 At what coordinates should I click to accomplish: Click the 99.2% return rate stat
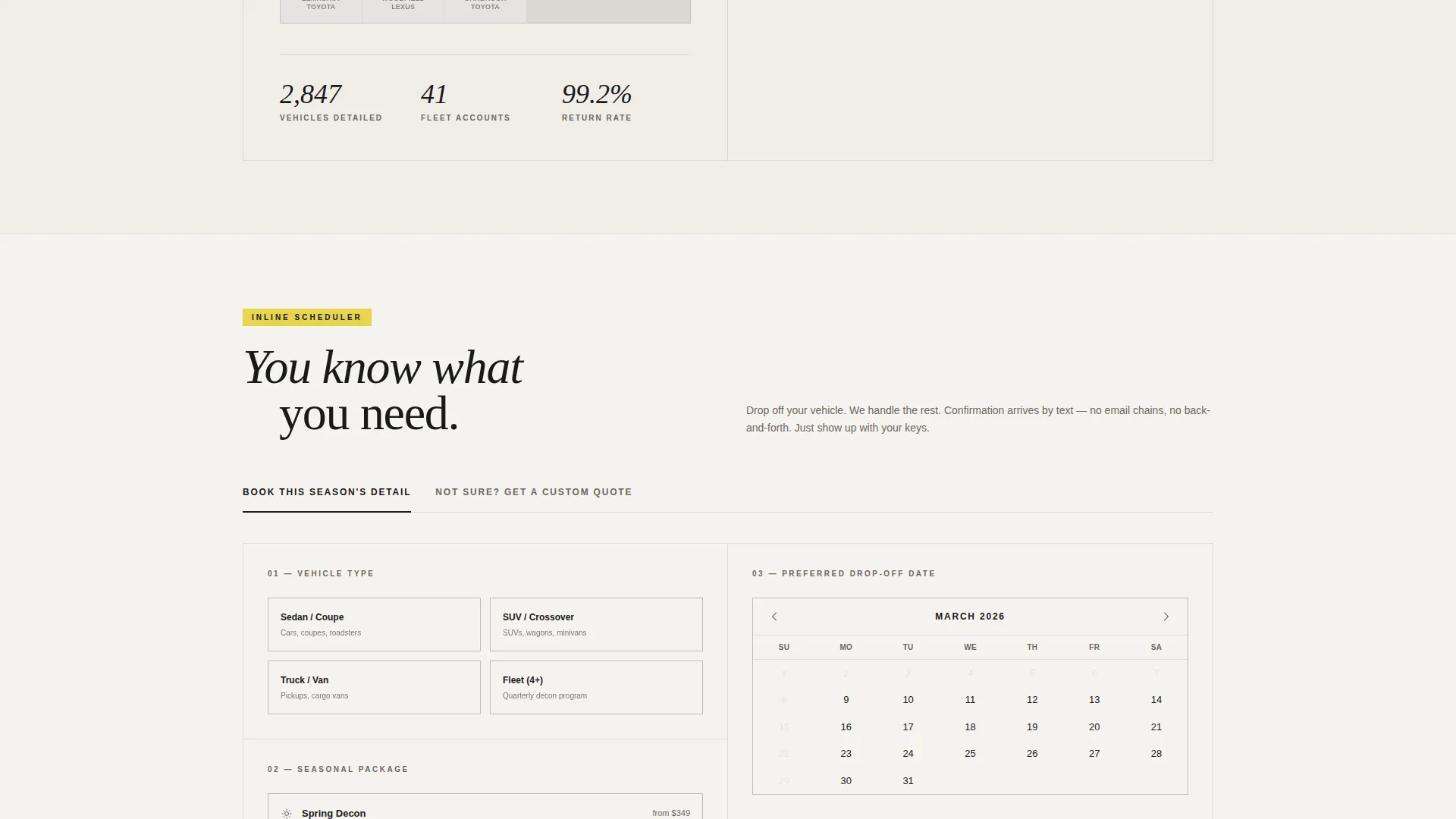tap(597, 102)
